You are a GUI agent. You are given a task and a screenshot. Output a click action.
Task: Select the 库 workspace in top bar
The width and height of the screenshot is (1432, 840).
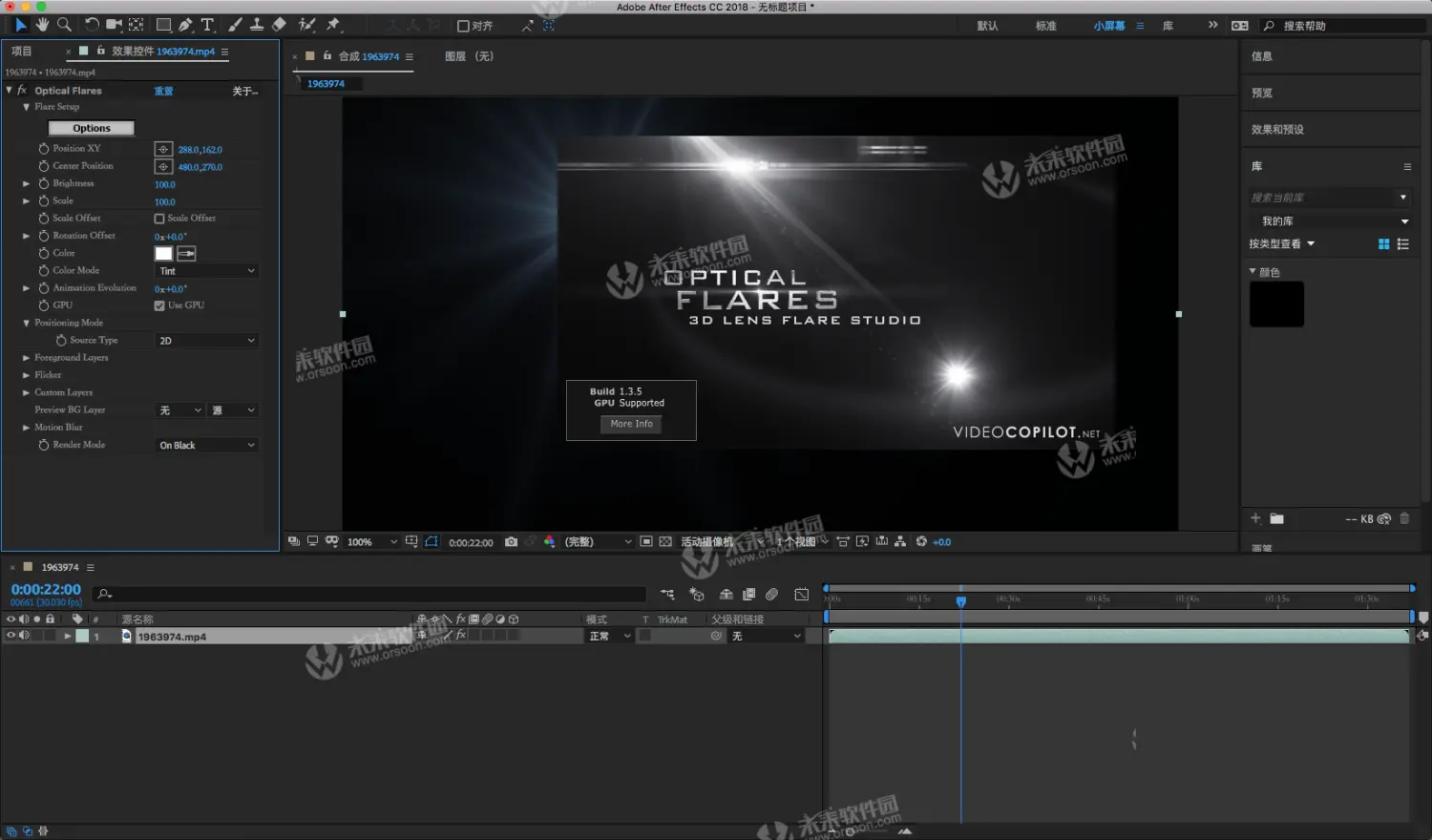pyautogui.click(x=1168, y=26)
